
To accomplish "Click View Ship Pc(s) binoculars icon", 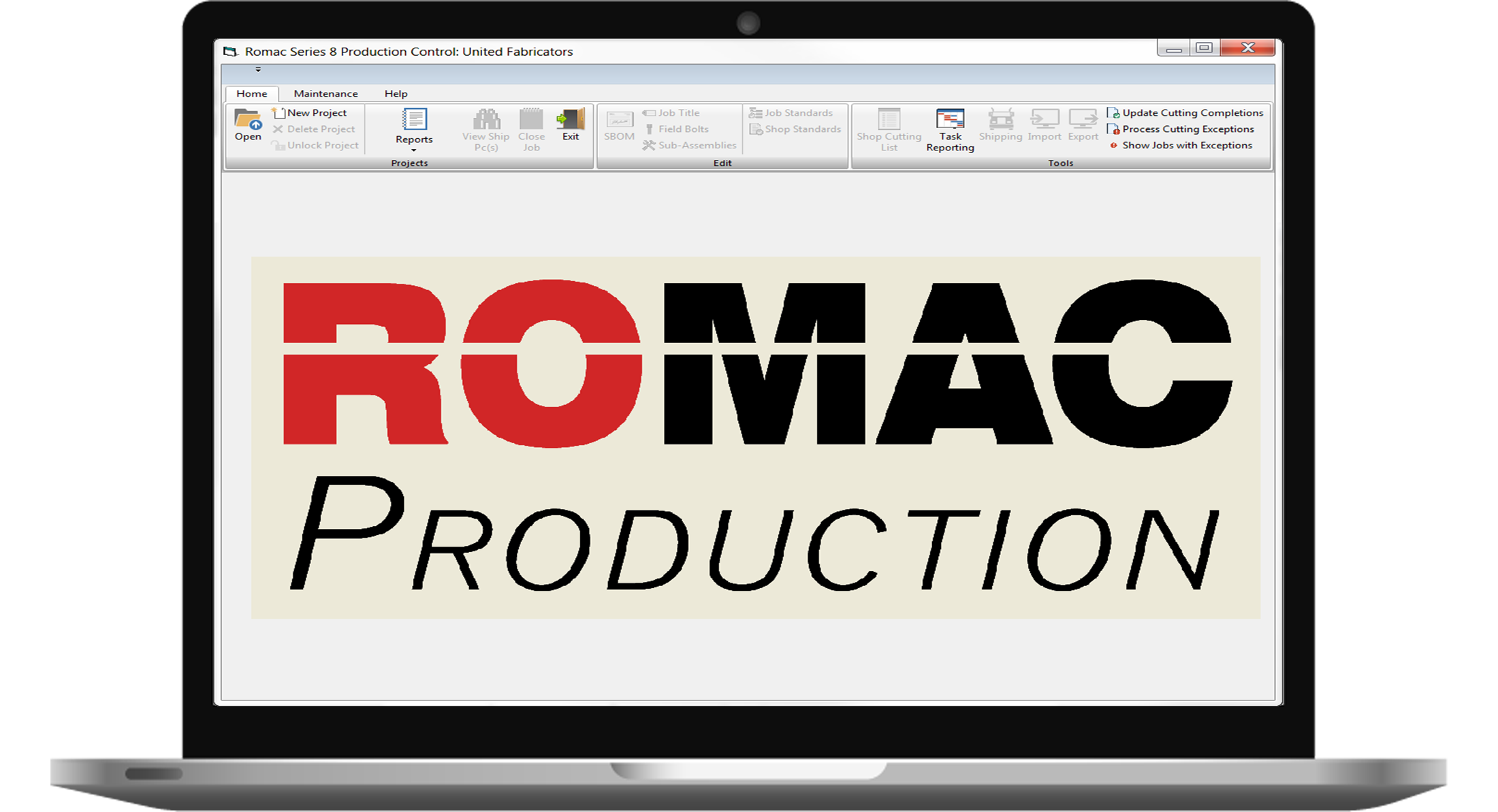I will pyautogui.click(x=486, y=120).
